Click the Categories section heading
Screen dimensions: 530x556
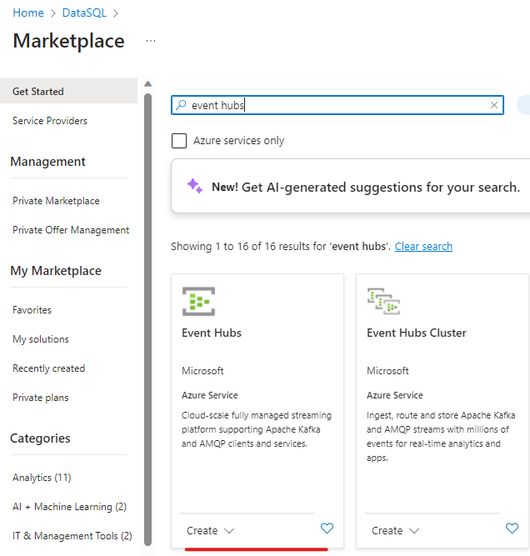click(x=40, y=438)
